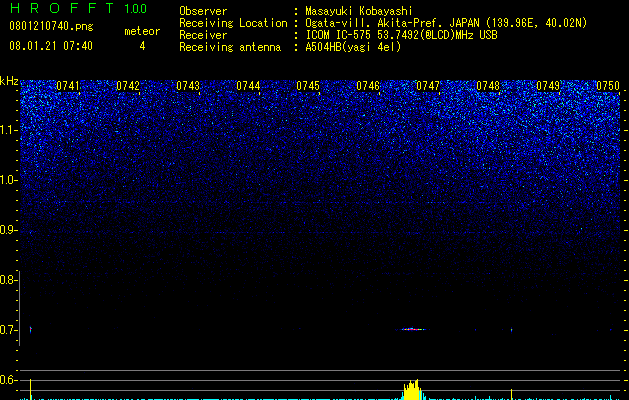Click the 1.1 kHz axis label
The image size is (629, 400).
tap(9, 130)
